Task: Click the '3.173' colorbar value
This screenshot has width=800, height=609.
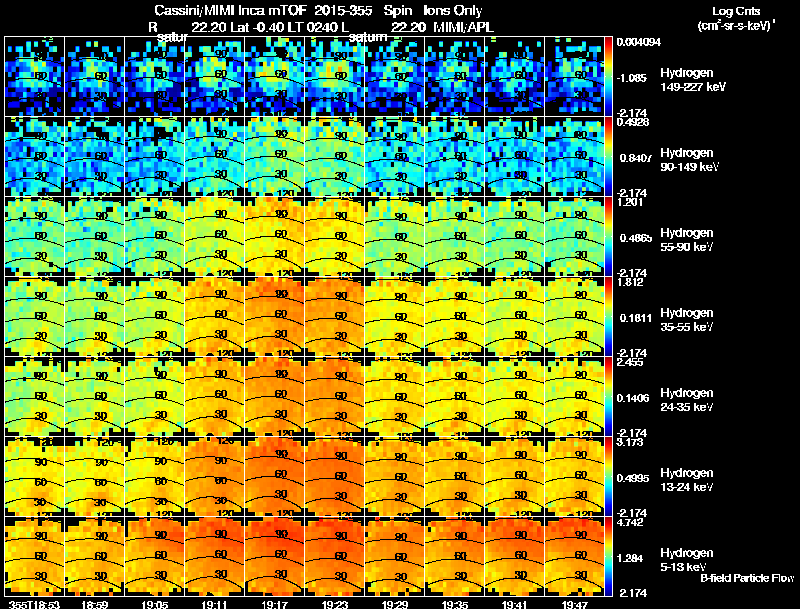Action: coord(630,442)
